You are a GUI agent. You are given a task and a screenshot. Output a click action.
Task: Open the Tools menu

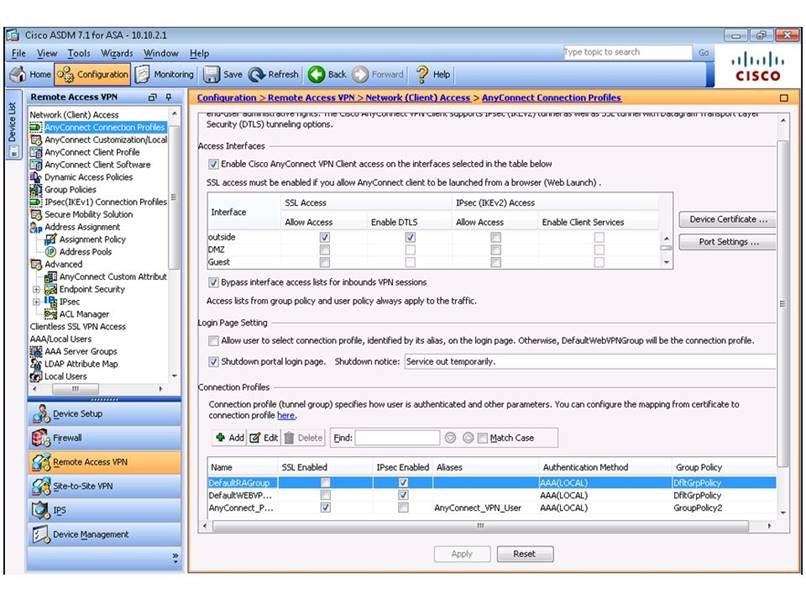tap(79, 53)
